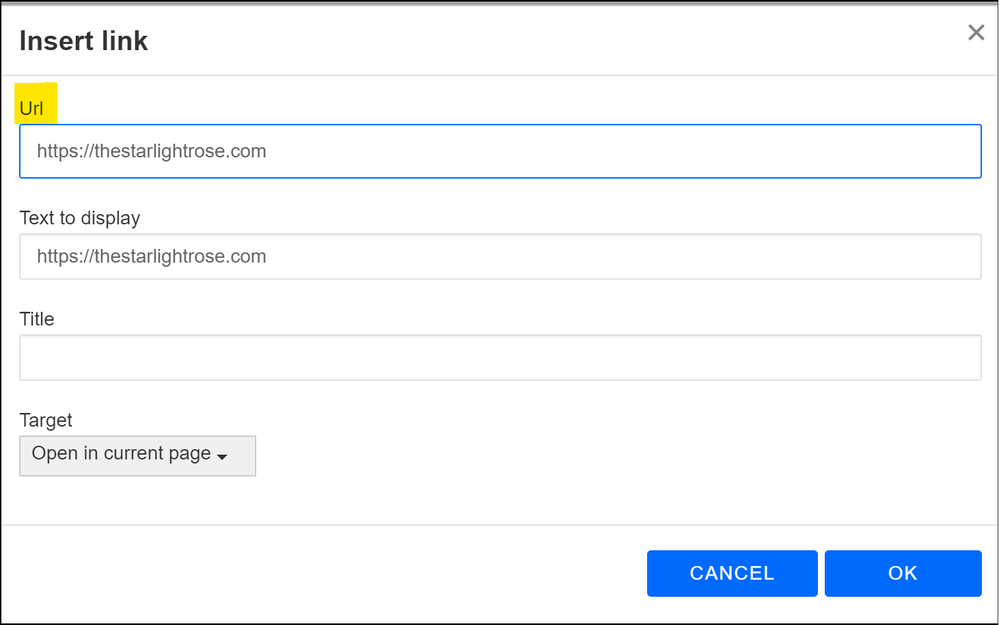Screen dimensions: 999x625
Task: Click the Title field label
Action: pyautogui.click(x=37, y=319)
